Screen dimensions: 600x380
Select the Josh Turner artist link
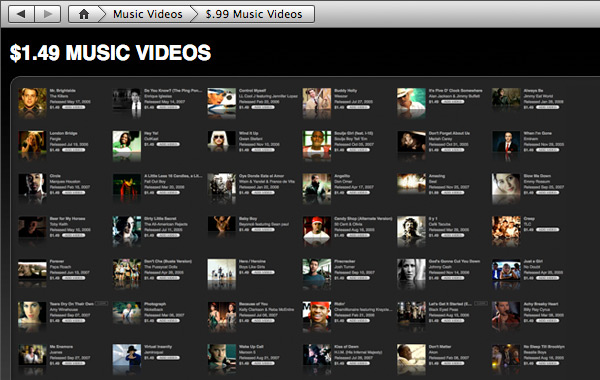coord(345,267)
